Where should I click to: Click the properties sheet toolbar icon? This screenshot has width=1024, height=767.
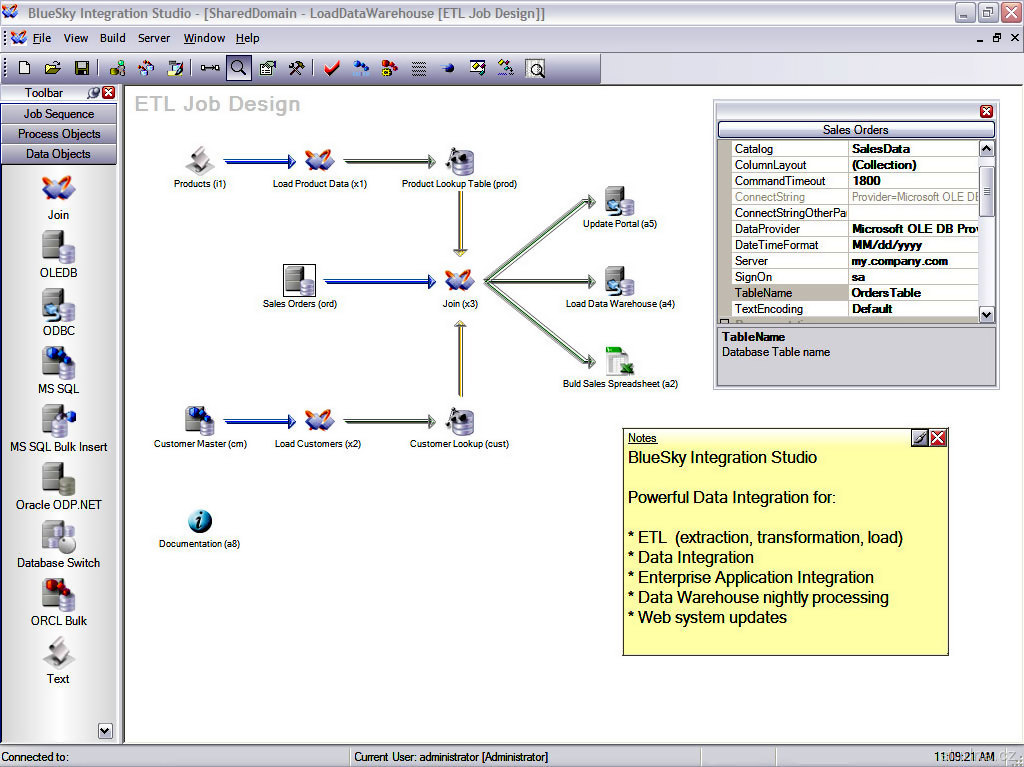(268, 68)
